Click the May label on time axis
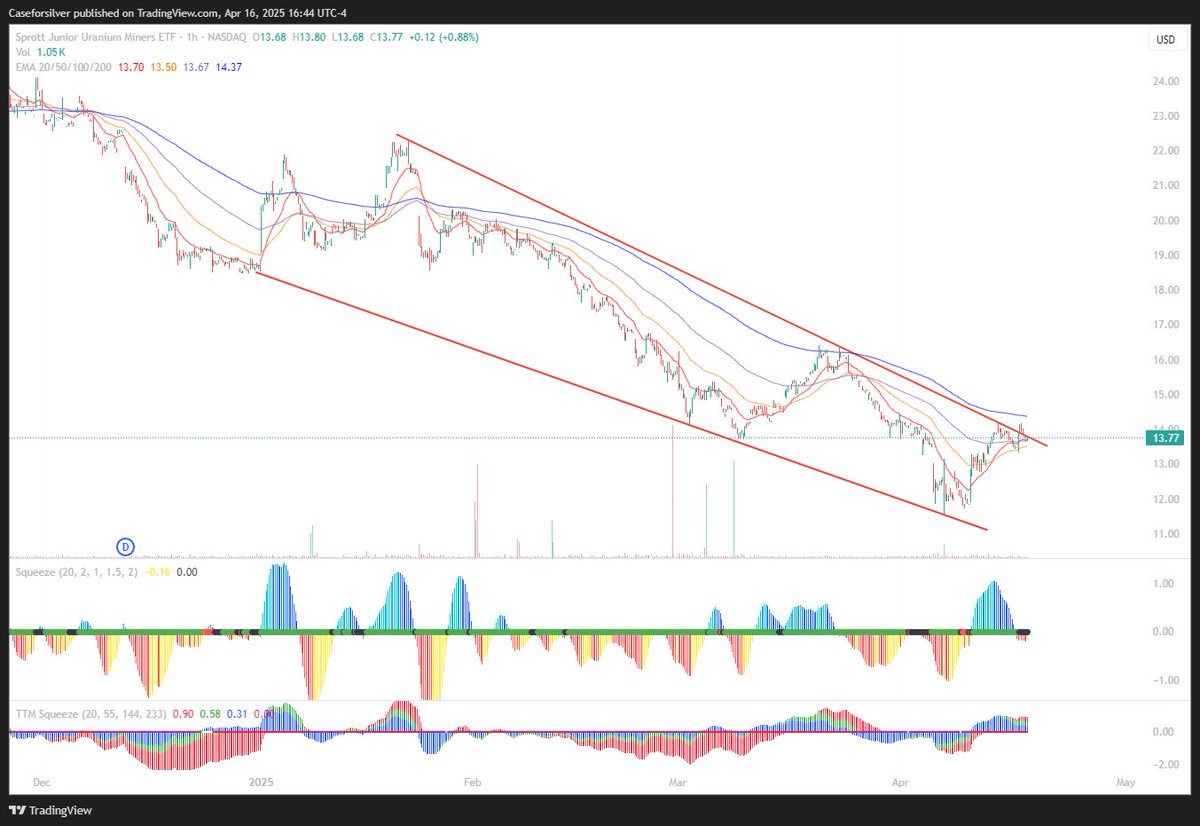Image resolution: width=1200 pixels, height=826 pixels. pos(1127,783)
